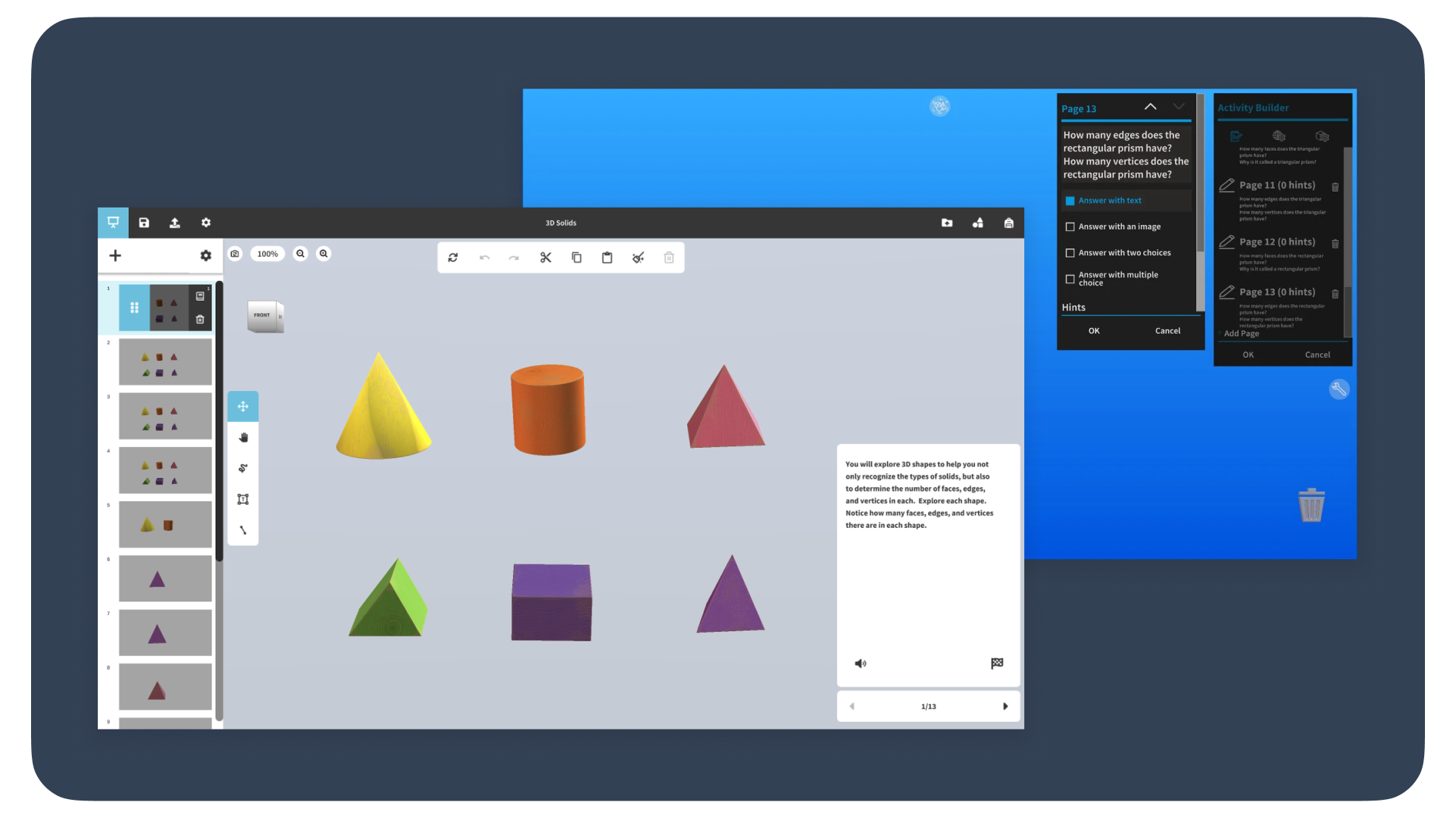The image size is (1456, 818).
Task: Play the audio narration on the instruction card
Action: [x=860, y=663]
